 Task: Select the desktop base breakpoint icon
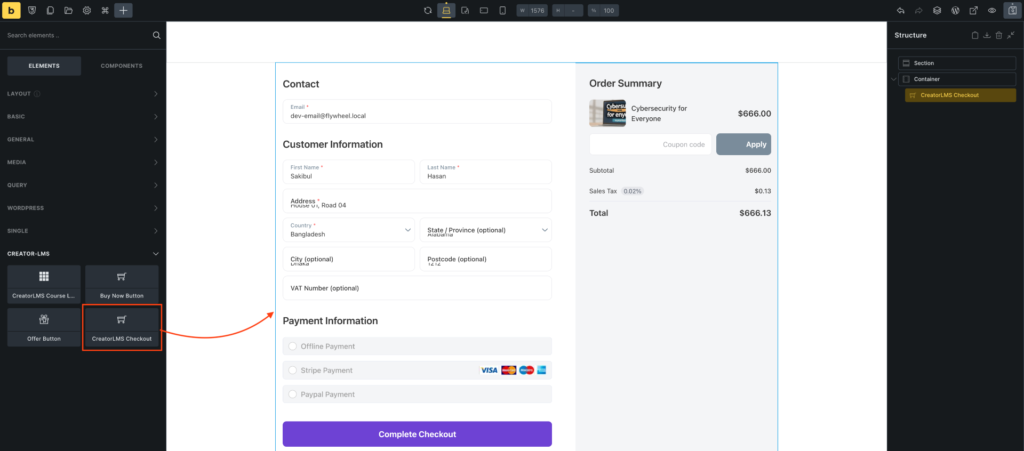click(x=446, y=10)
